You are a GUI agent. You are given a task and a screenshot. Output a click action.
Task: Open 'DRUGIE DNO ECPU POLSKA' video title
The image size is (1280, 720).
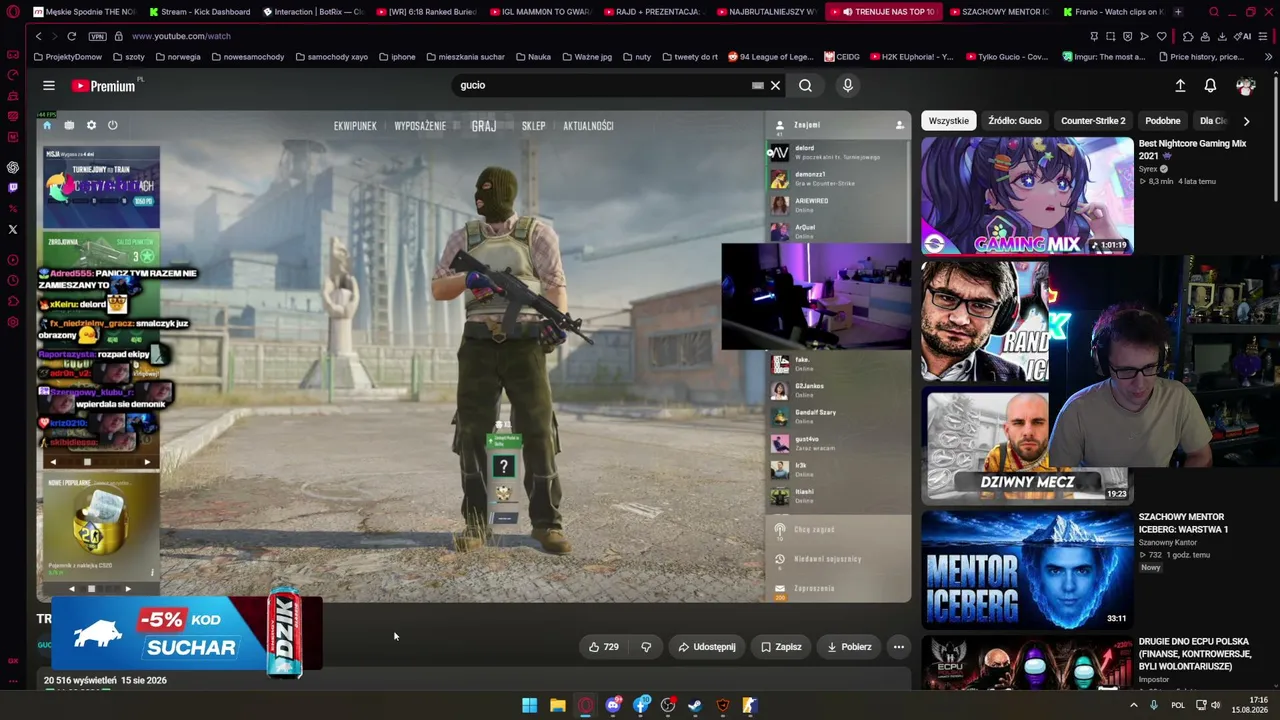pos(1194,654)
